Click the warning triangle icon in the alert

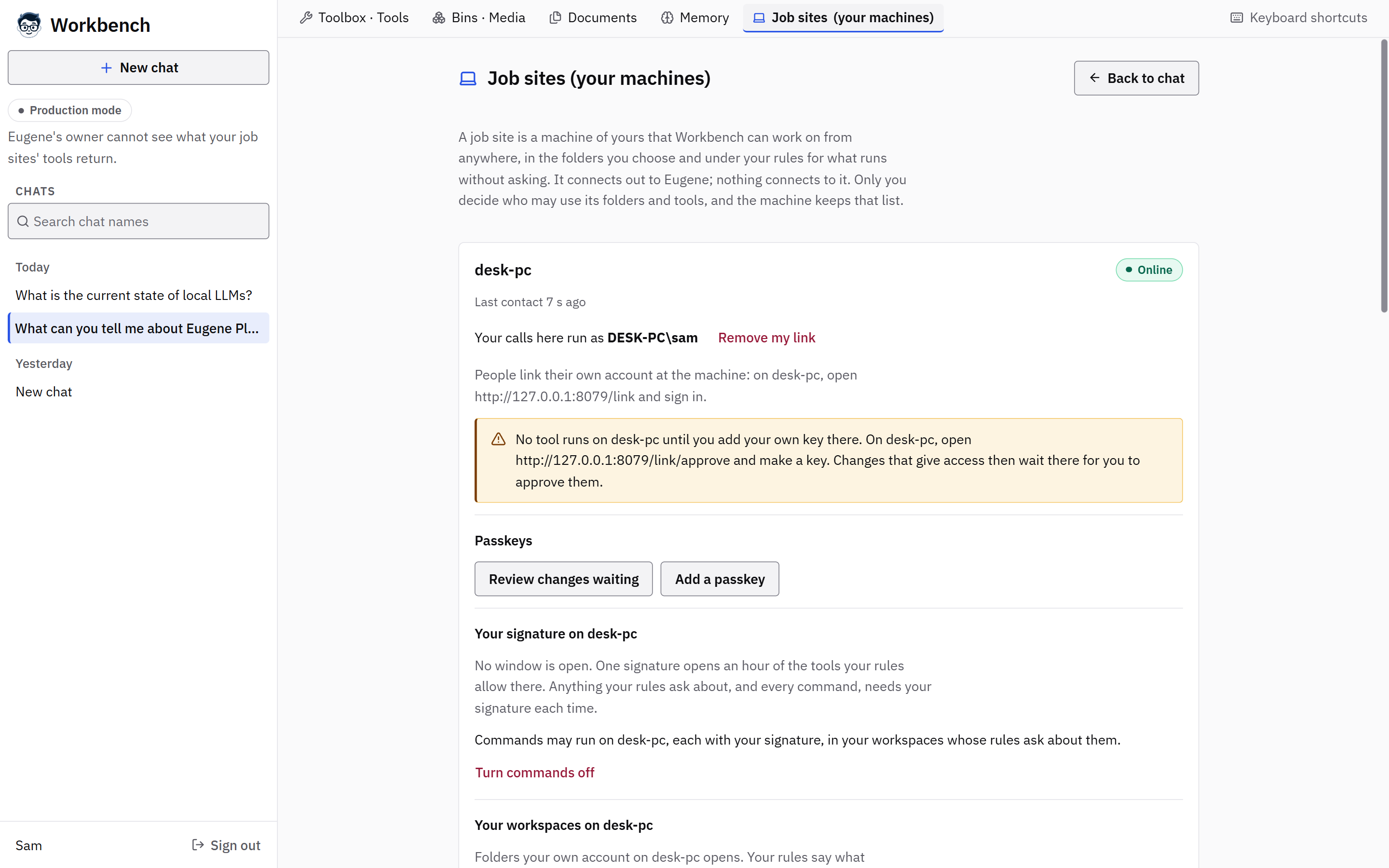point(498,439)
